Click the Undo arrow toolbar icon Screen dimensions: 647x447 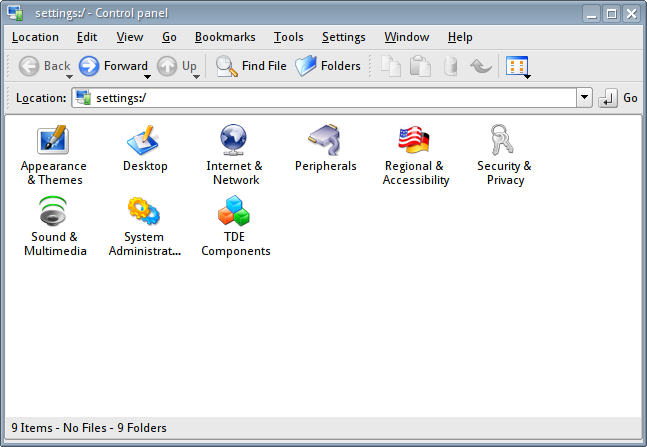click(480, 66)
